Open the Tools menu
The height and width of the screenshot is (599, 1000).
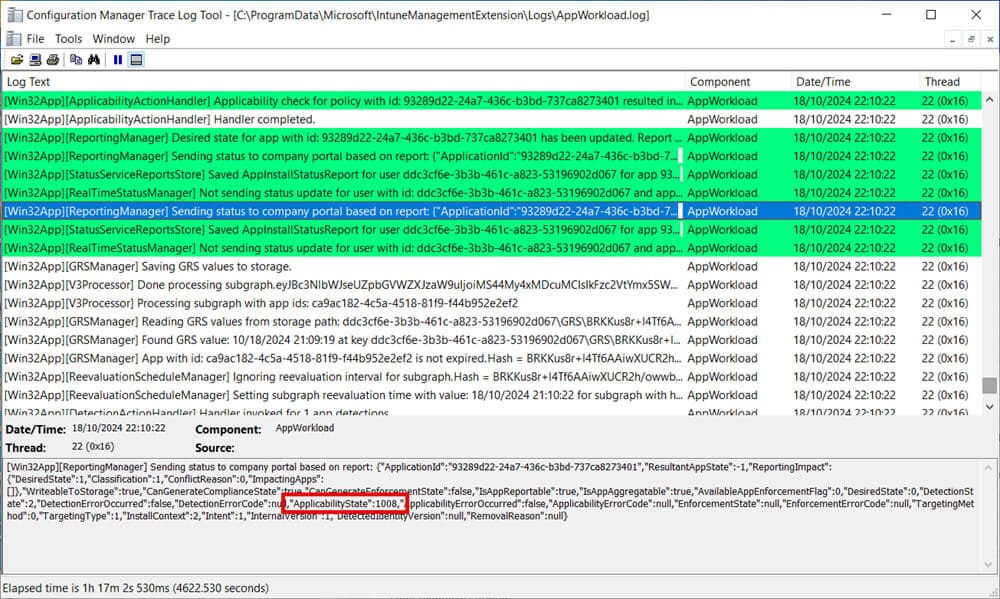click(68, 39)
